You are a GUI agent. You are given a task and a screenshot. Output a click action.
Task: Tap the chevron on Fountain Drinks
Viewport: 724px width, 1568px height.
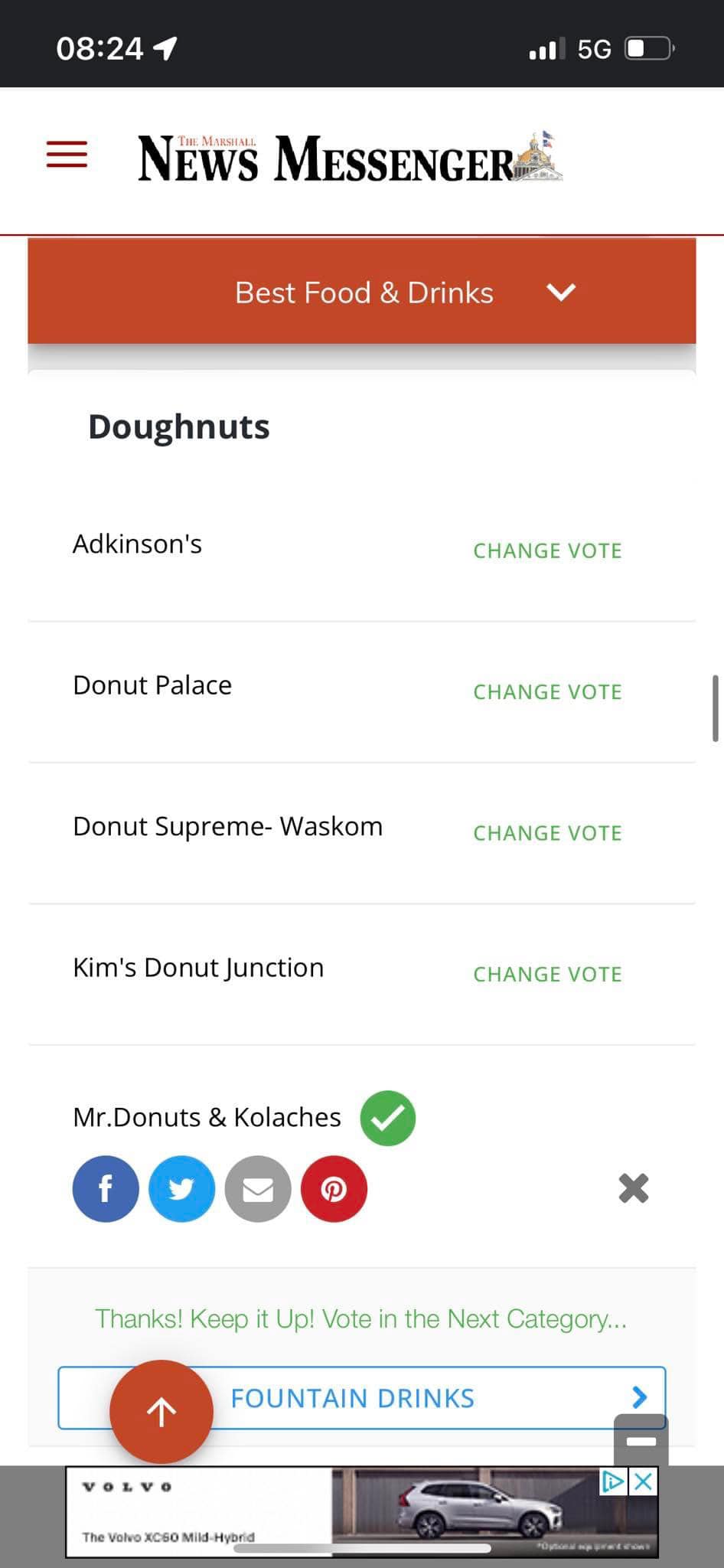pyautogui.click(x=640, y=1397)
